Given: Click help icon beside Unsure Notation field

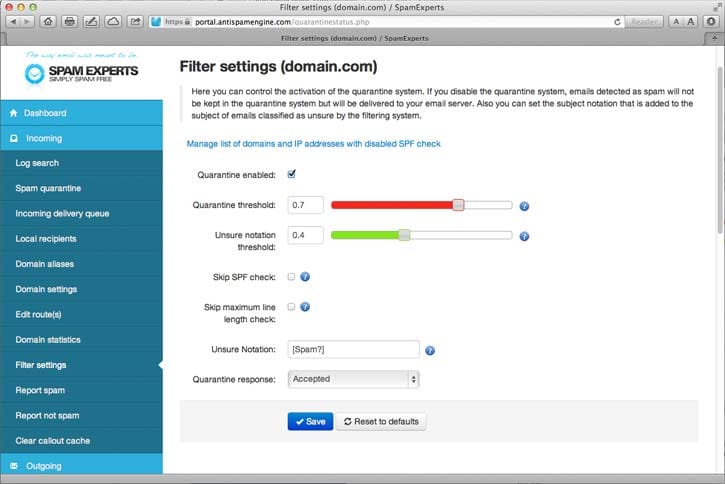Looking at the screenshot, I should 430,350.
